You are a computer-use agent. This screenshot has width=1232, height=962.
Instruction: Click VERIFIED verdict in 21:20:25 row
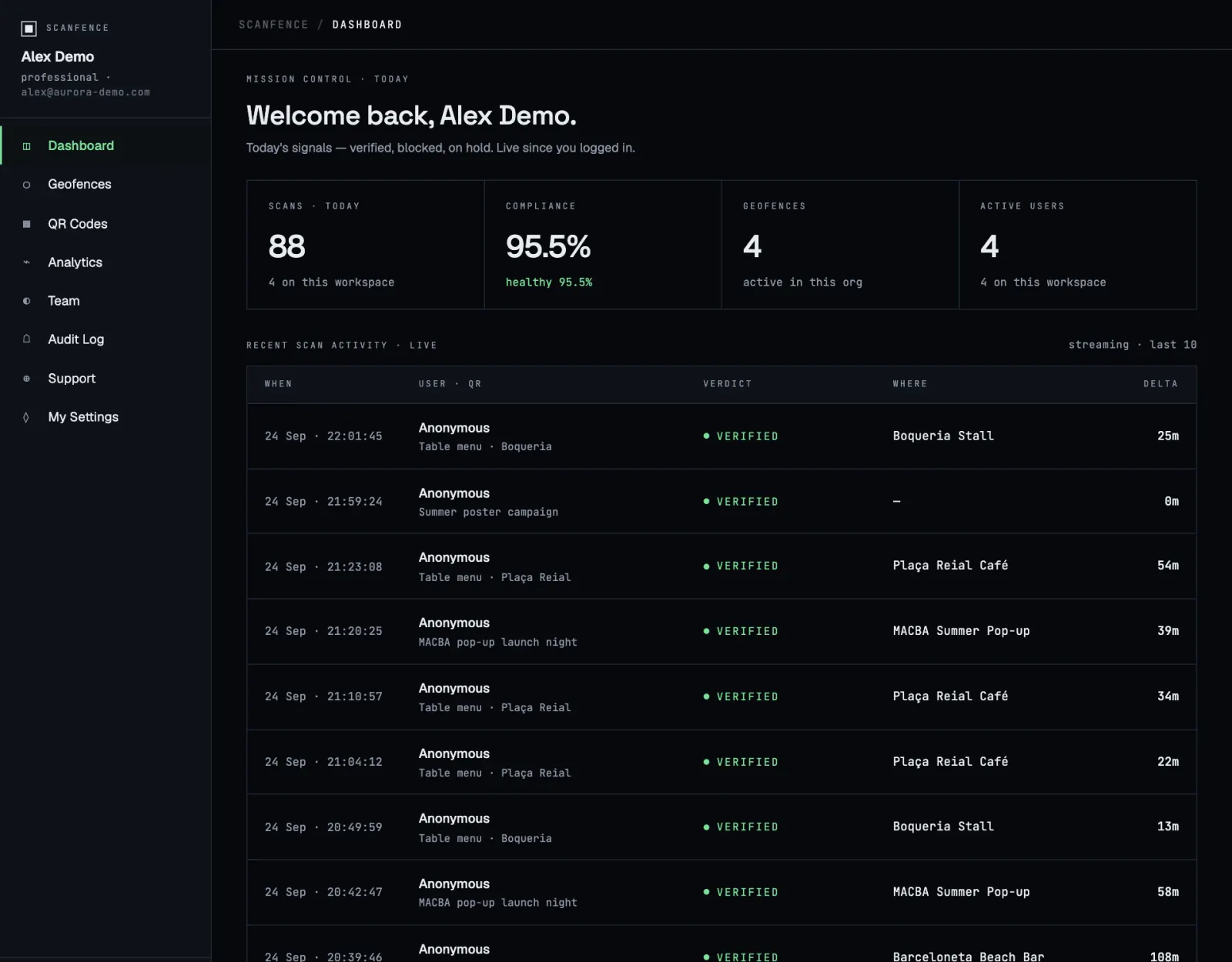click(x=741, y=631)
